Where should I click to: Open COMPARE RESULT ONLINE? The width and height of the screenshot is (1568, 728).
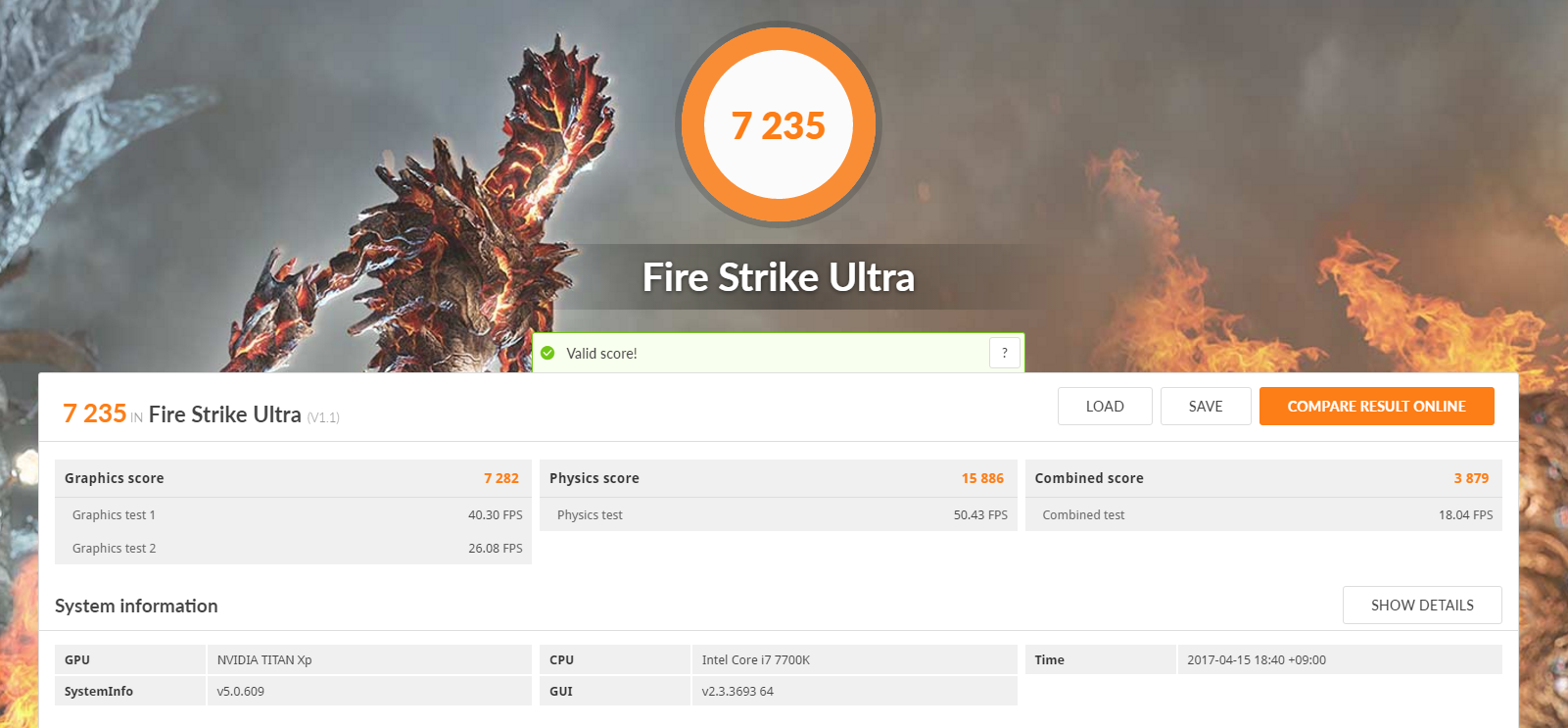point(1376,407)
